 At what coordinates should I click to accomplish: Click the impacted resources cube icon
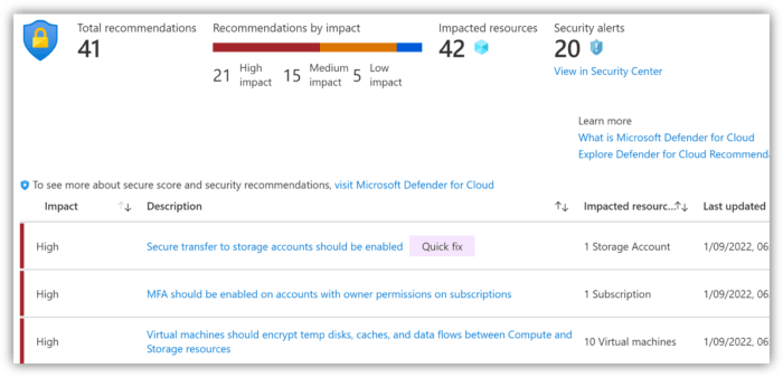tap(481, 48)
